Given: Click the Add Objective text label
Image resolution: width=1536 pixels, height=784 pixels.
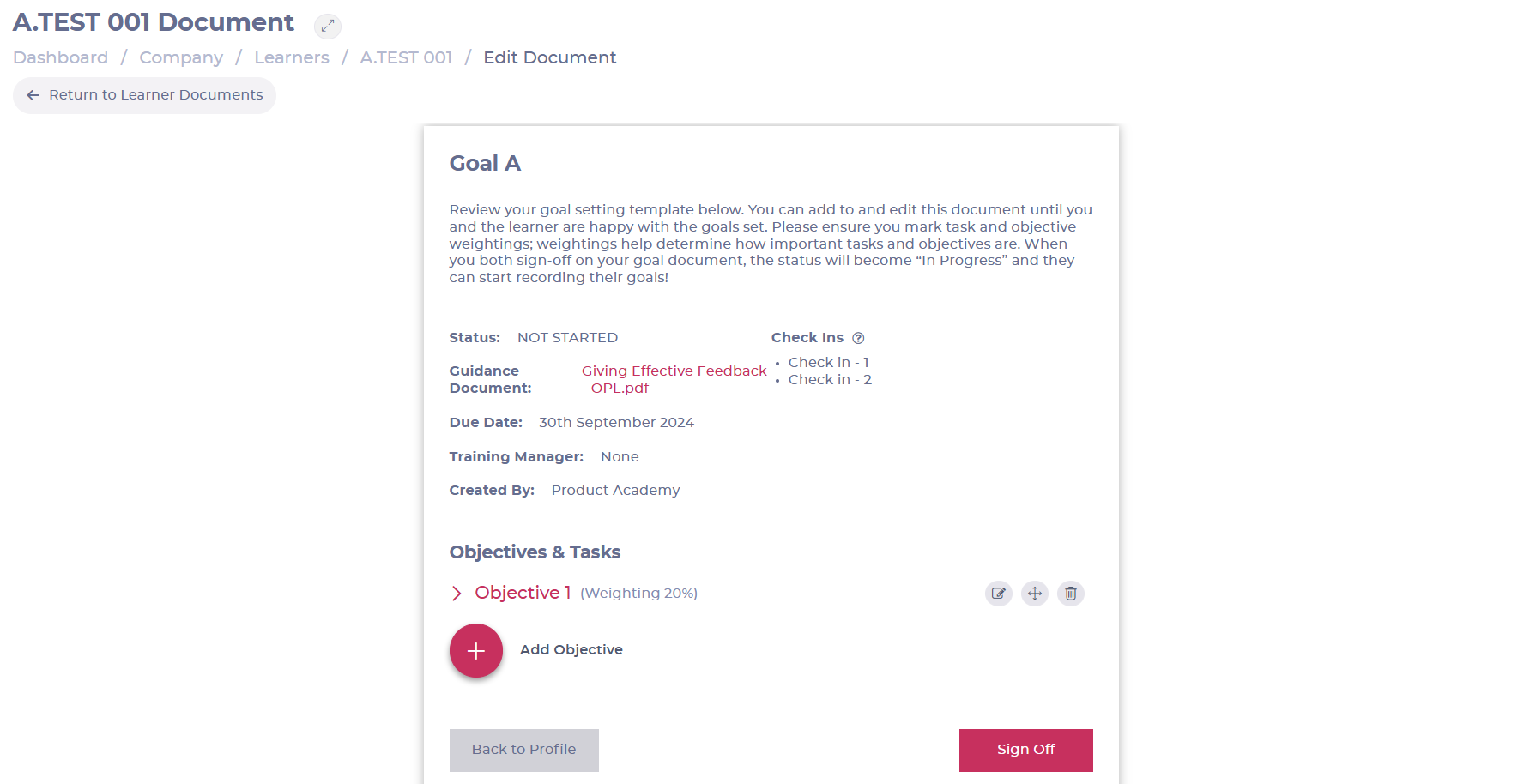Looking at the screenshot, I should click(x=571, y=650).
